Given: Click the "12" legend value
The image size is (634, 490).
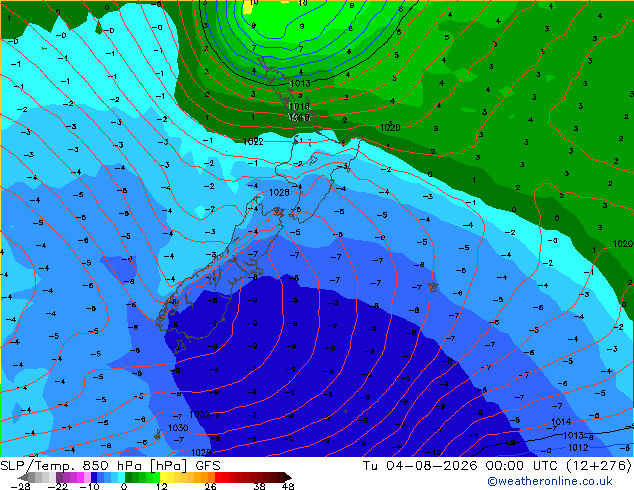Looking at the screenshot, I should [162, 486].
